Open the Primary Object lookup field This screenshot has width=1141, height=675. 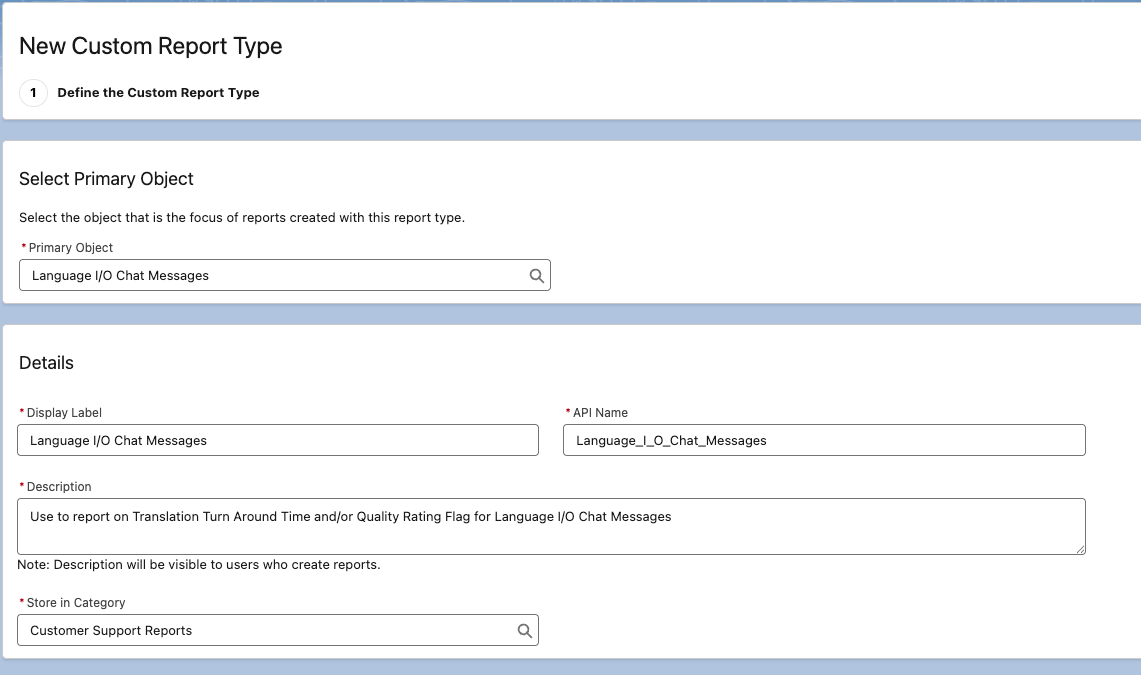click(x=285, y=275)
